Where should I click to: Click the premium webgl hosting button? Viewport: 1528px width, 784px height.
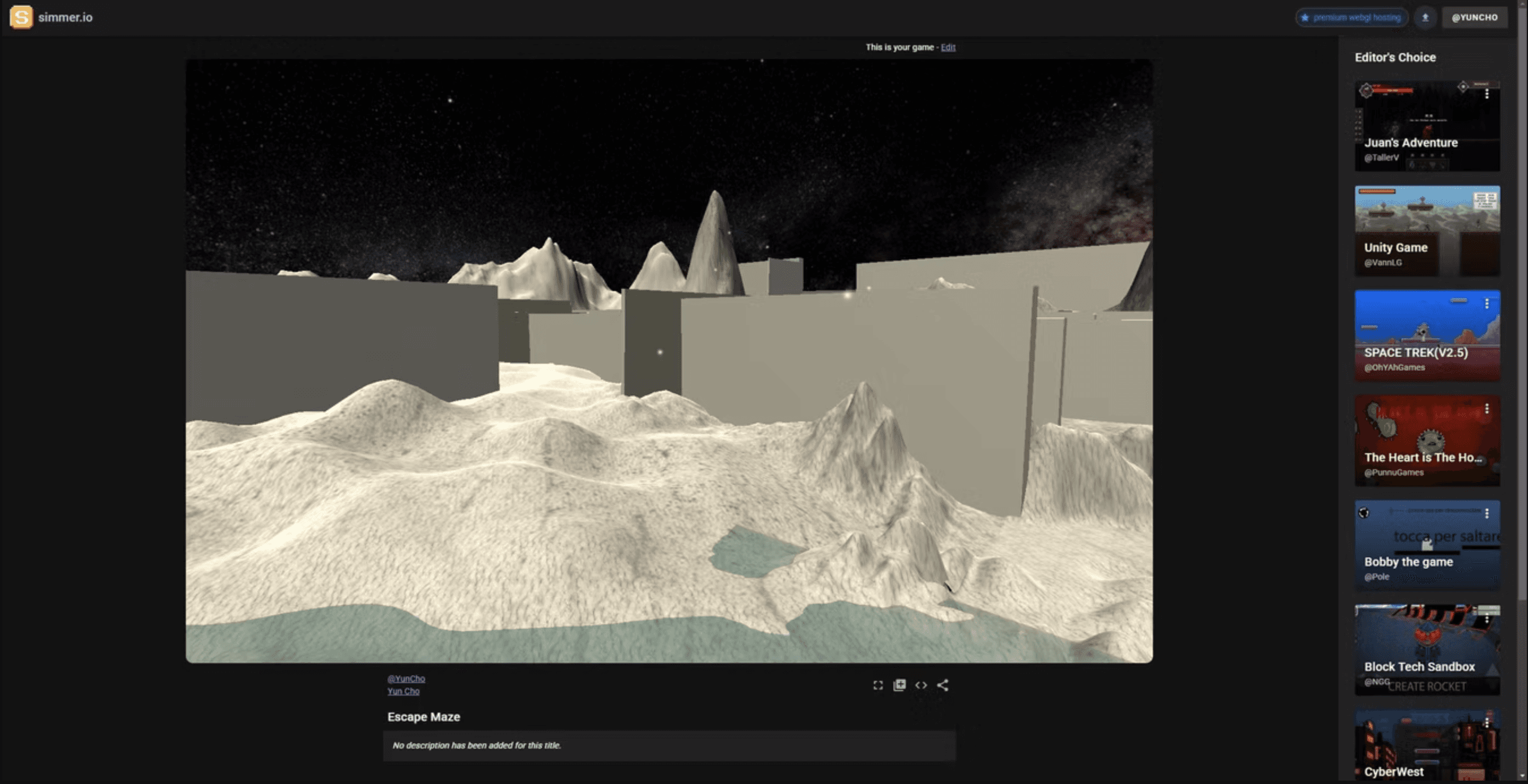click(1351, 17)
